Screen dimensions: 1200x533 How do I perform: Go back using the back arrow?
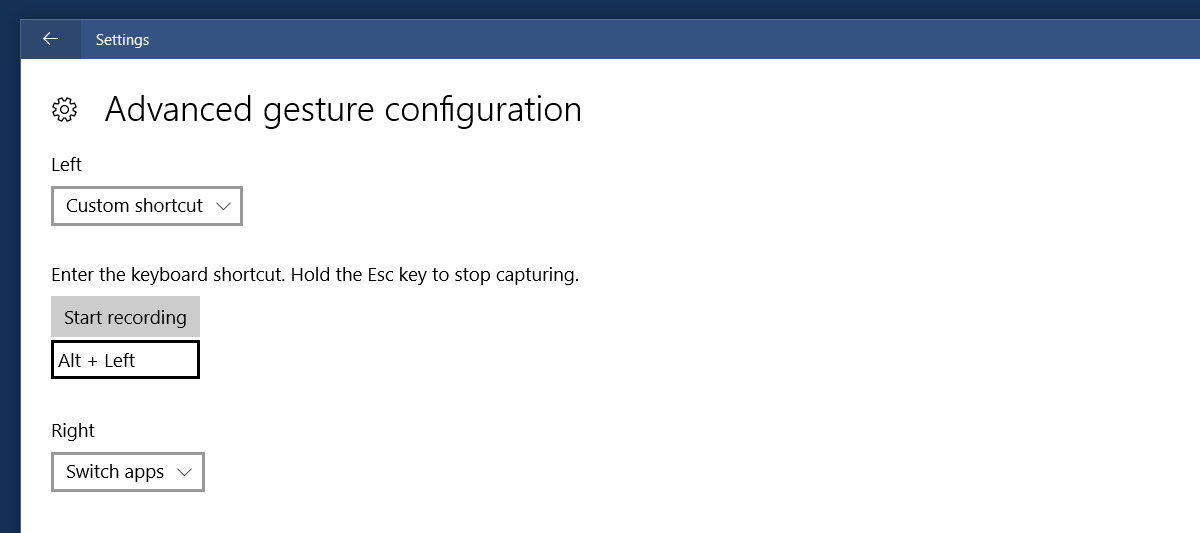tap(50, 39)
